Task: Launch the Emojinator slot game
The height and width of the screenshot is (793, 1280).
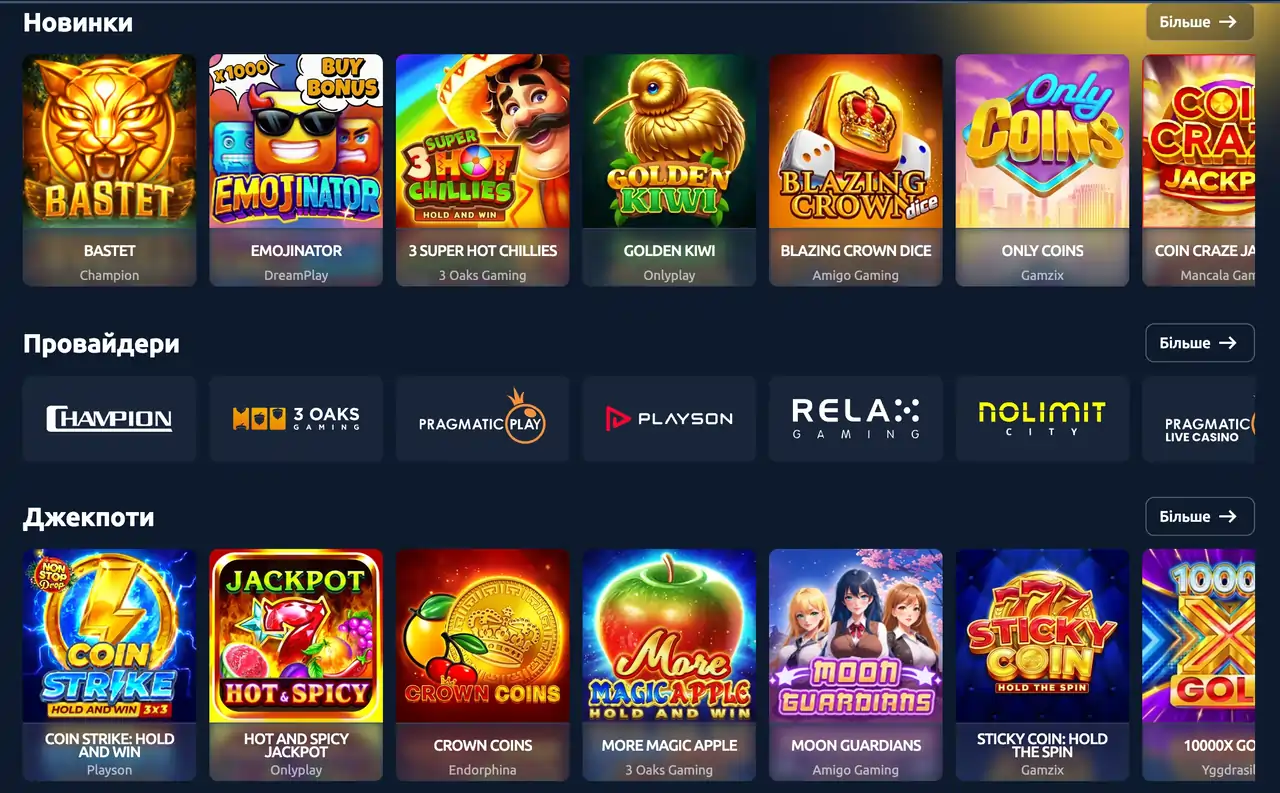Action: coord(296,170)
